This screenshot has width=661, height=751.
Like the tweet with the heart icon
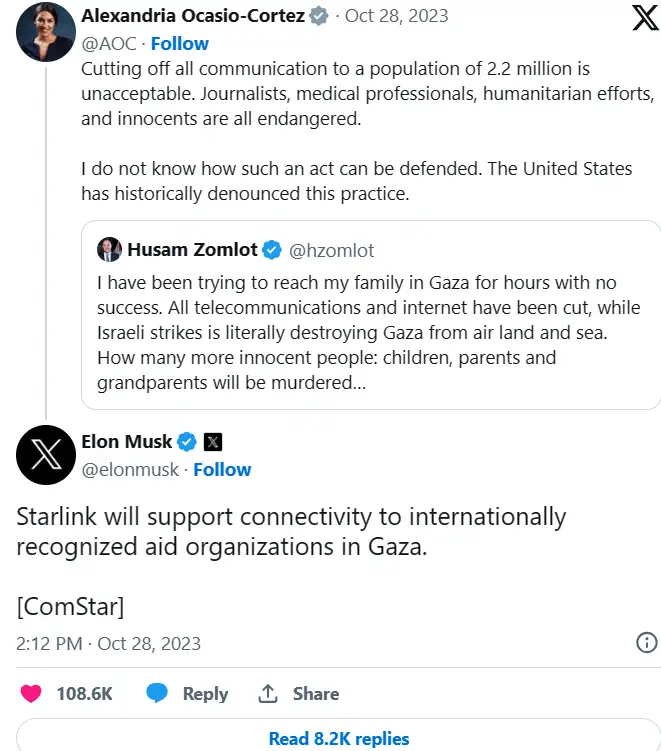click(x=31, y=694)
